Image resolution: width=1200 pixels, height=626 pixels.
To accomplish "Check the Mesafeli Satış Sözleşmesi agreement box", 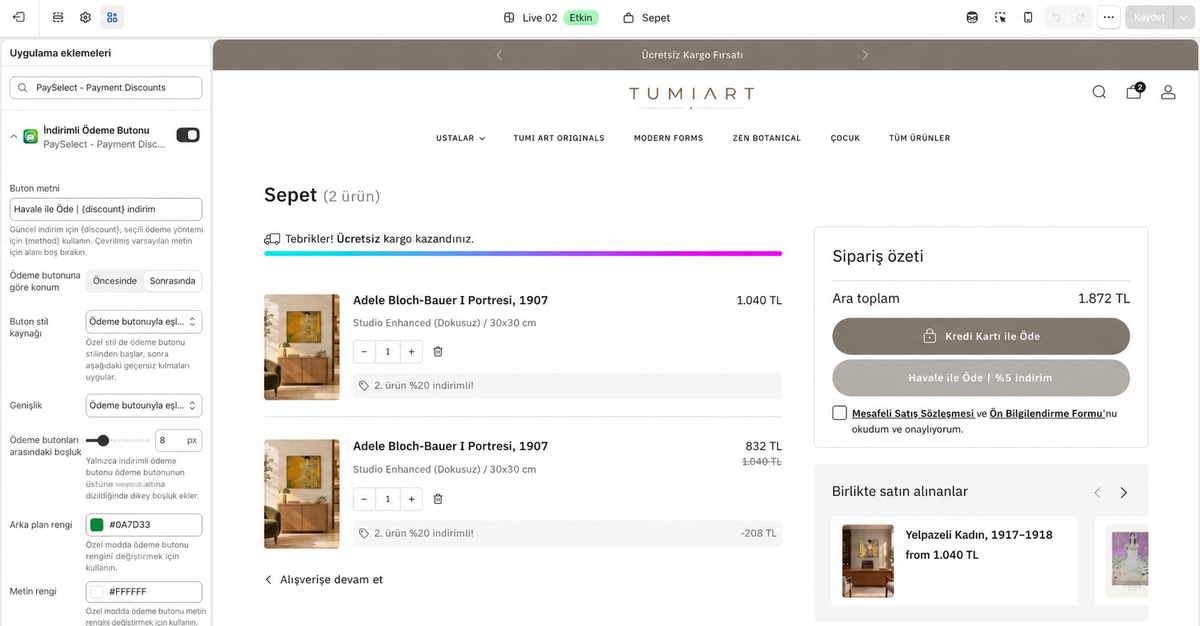I will click(839, 413).
